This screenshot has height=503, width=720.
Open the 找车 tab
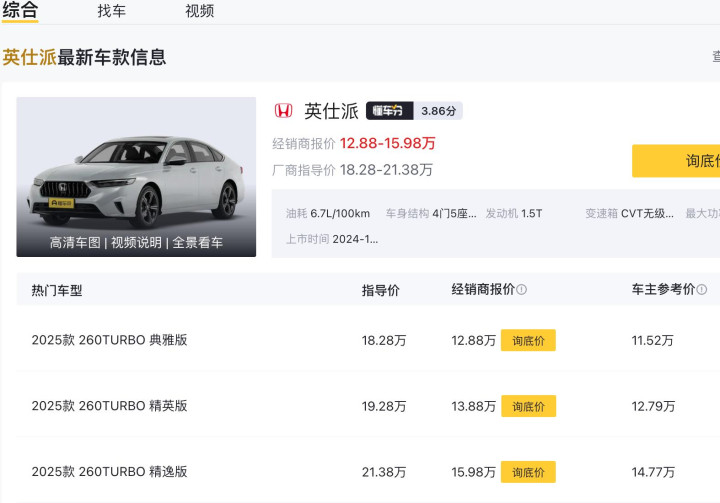(111, 11)
